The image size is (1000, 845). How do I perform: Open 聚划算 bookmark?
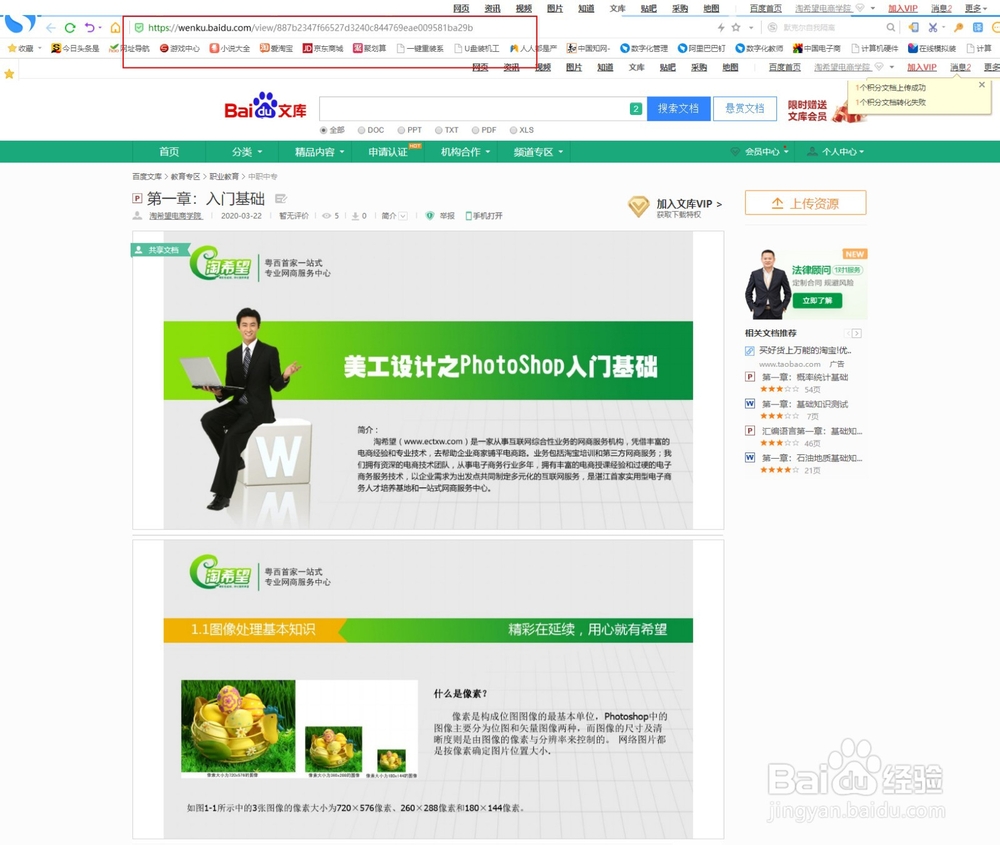point(369,48)
